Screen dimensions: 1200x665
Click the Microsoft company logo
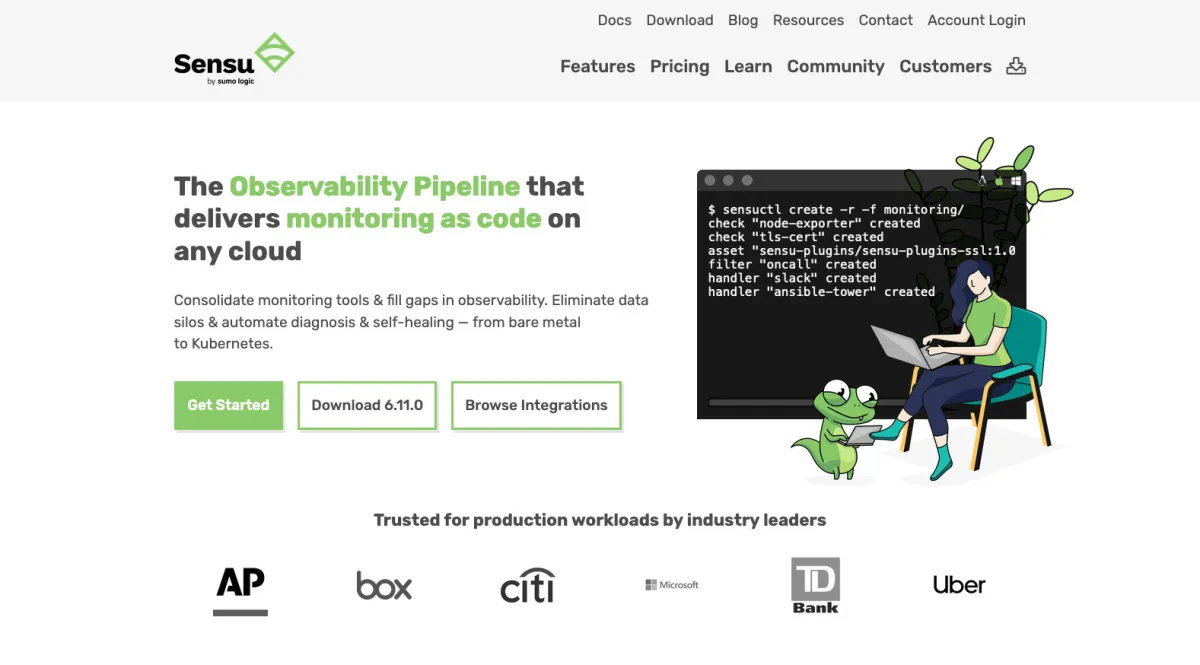pyautogui.click(x=672, y=585)
